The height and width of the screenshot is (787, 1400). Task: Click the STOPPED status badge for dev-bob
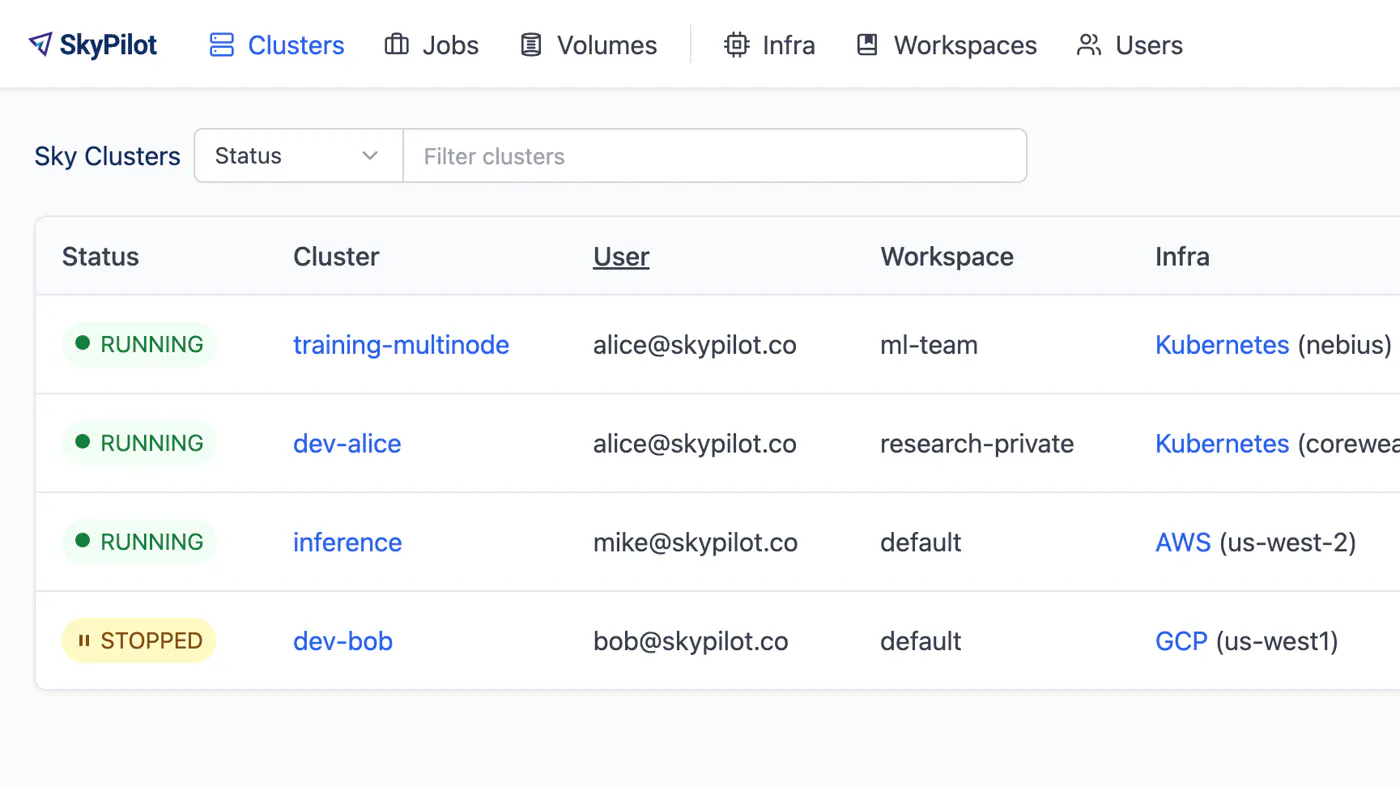pyautogui.click(x=139, y=641)
